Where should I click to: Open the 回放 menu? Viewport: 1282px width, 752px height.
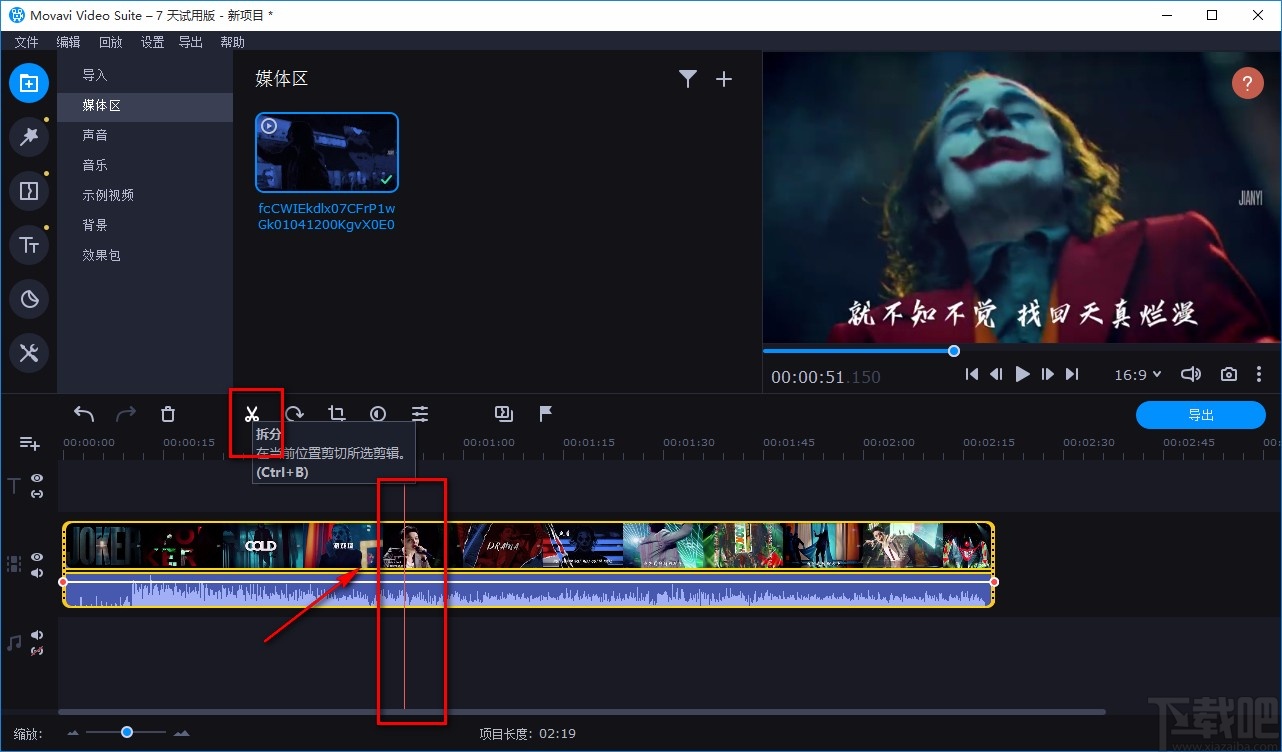[x=111, y=42]
